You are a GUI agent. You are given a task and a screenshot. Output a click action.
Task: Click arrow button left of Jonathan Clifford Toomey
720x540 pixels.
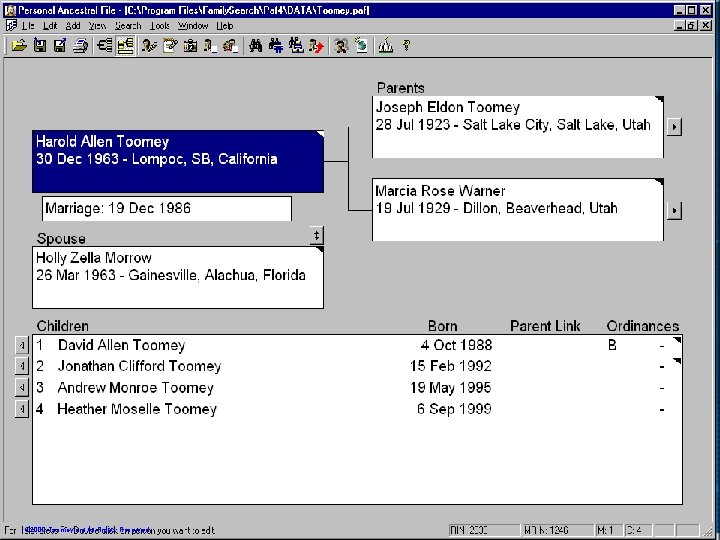tap(22, 366)
